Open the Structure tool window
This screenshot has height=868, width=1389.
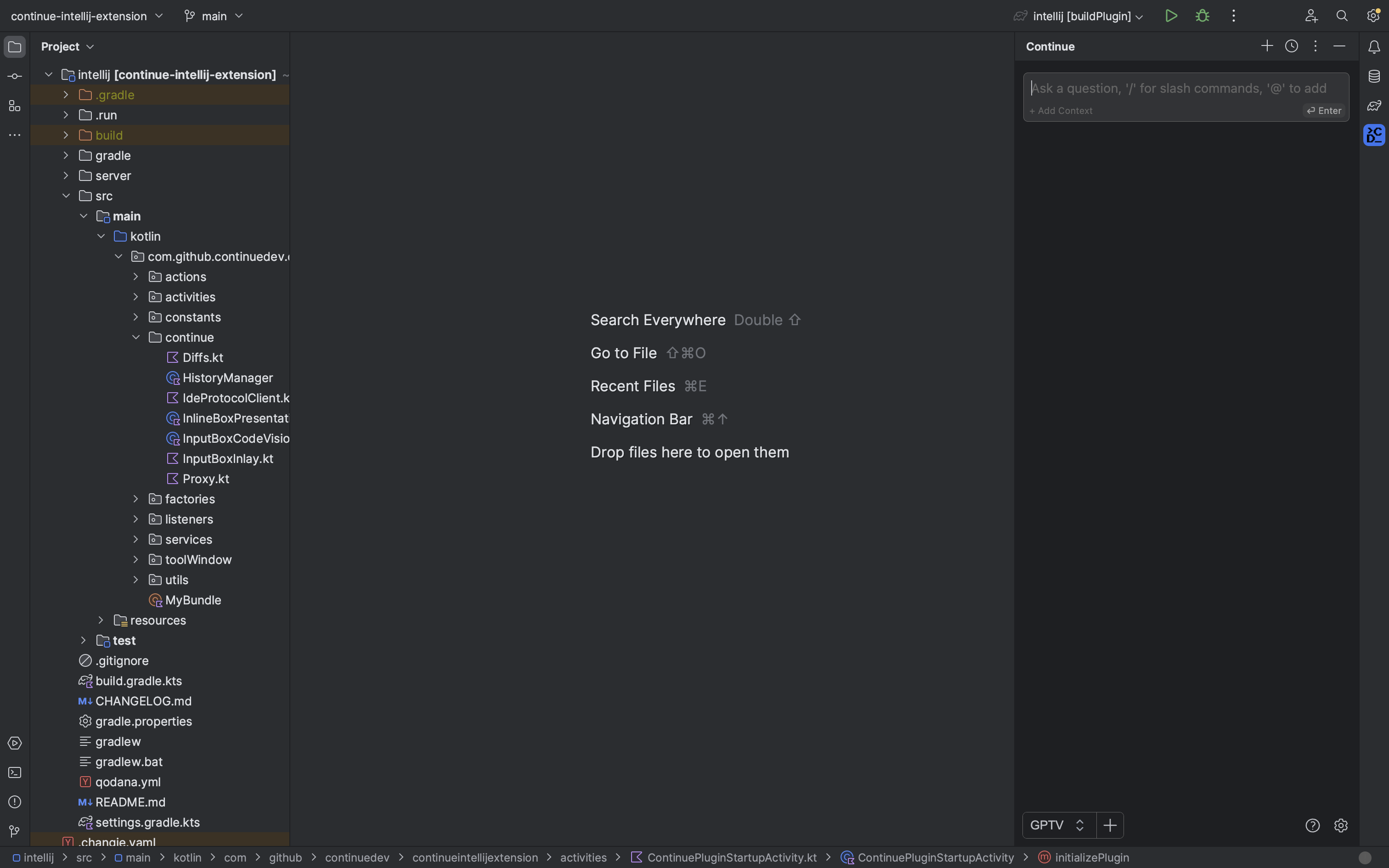click(14, 106)
